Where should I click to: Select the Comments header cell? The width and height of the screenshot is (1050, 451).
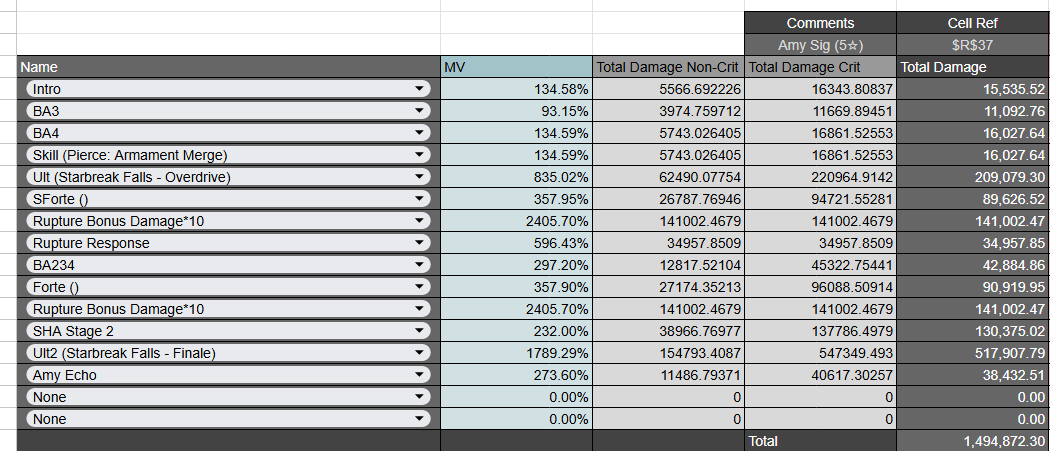tap(820, 23)
